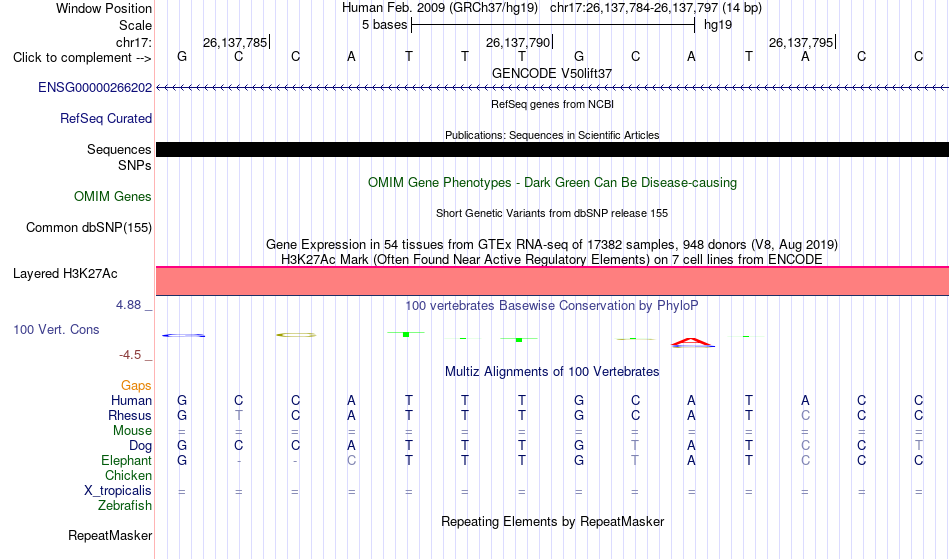
Task: Click the chr17: base position label
Action: click(x=133, y=42)
